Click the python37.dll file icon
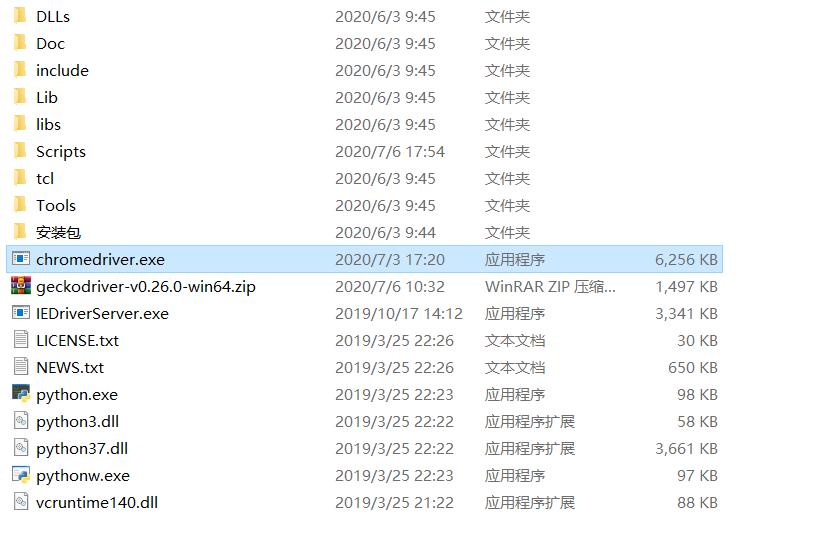The width and height of the screenshot is (834, 543). click(21, 447)
